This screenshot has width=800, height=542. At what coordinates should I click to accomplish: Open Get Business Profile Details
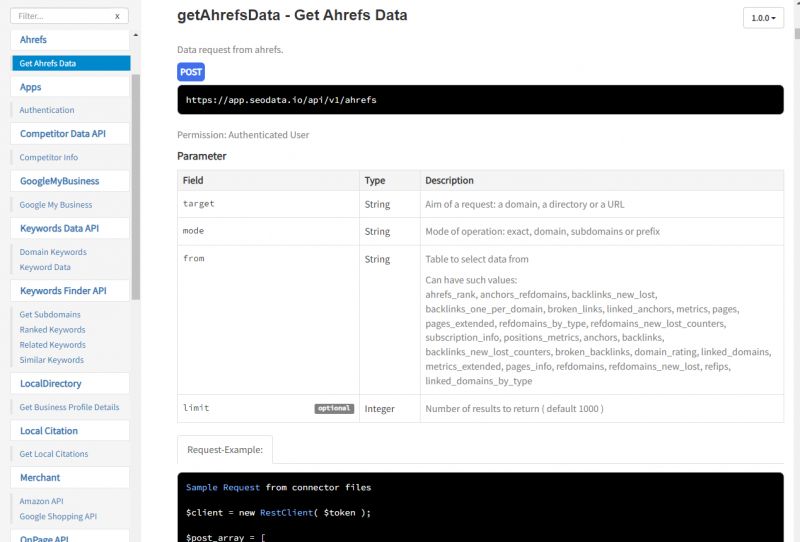click(69, 407)
